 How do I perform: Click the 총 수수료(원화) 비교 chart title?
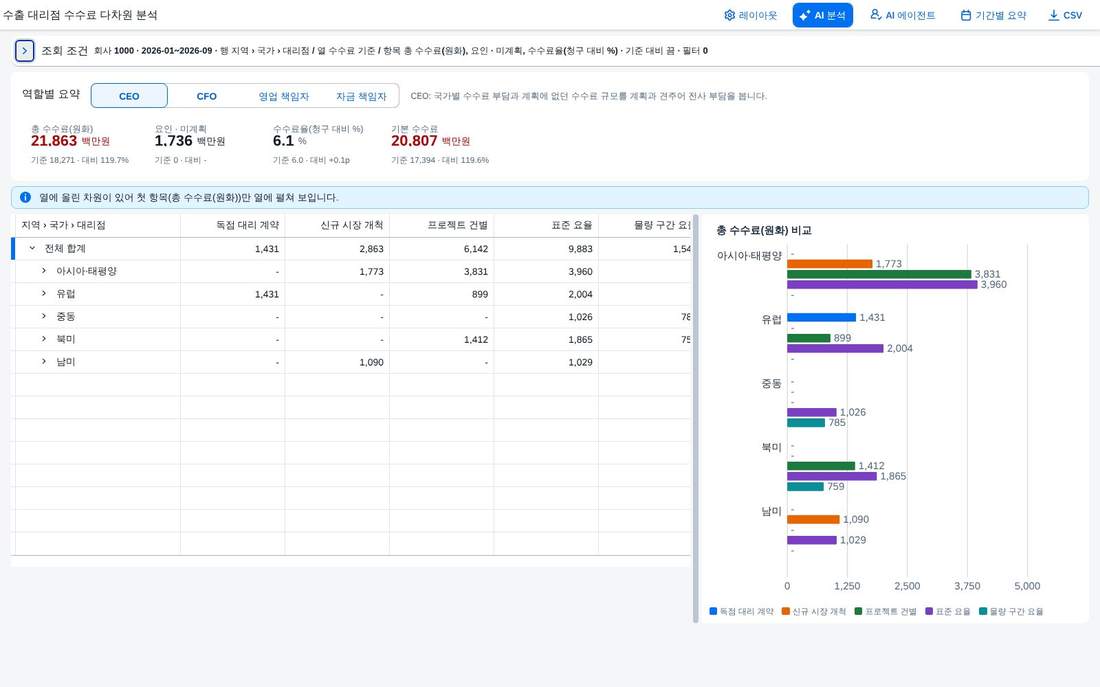(x=764, y=230)
